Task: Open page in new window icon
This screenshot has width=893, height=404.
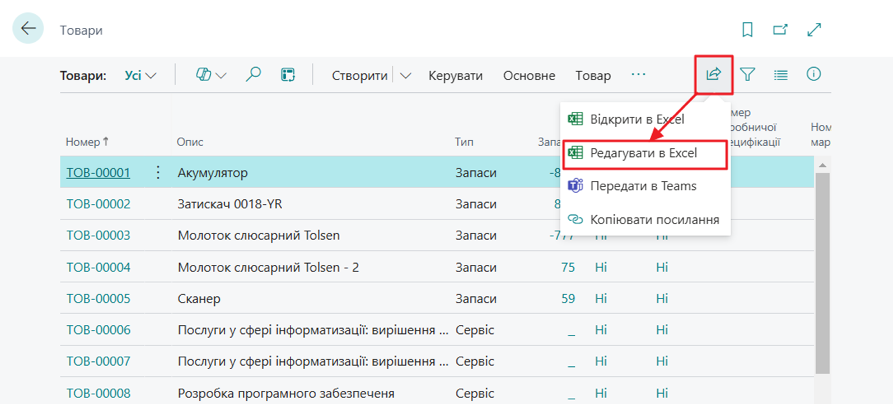Action: click(x=781, y=30)
